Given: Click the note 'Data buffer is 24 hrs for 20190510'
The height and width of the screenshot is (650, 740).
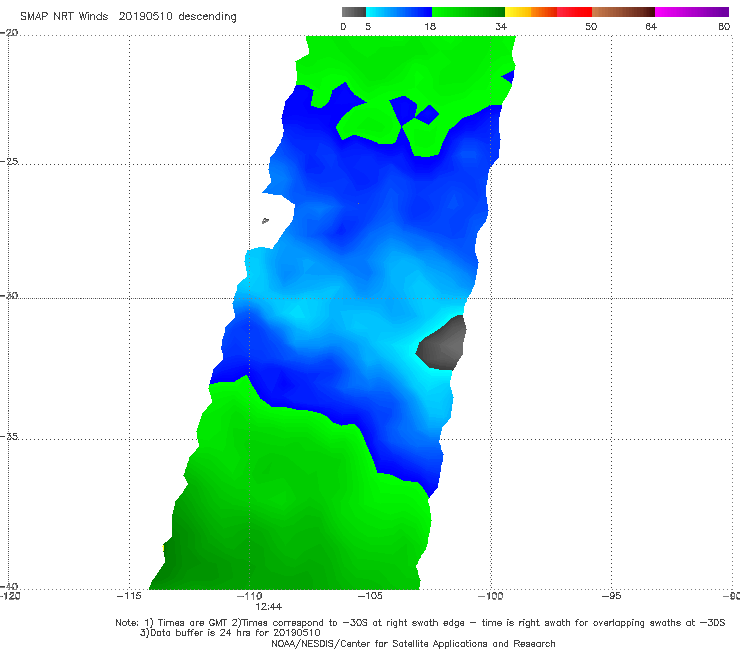Looking at the screenshot, I should tap(230, 633).
